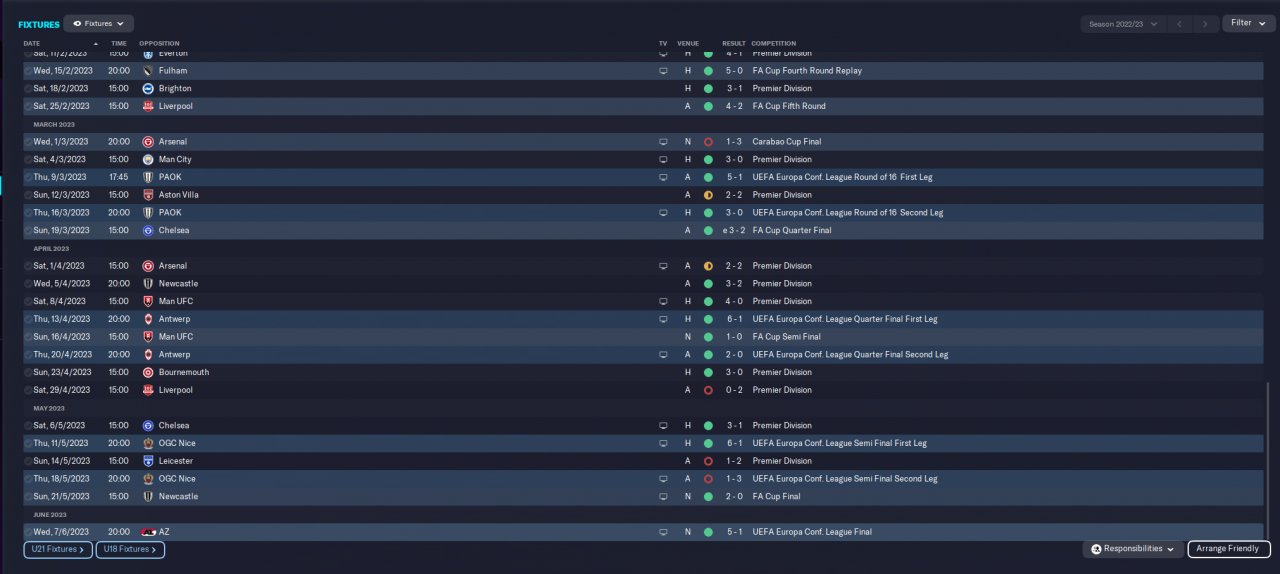The width and height of the screenshot is (1280, 574).
Task: Click 'UEFA Europa Conf. League Final' text
Action: [812, 532]
